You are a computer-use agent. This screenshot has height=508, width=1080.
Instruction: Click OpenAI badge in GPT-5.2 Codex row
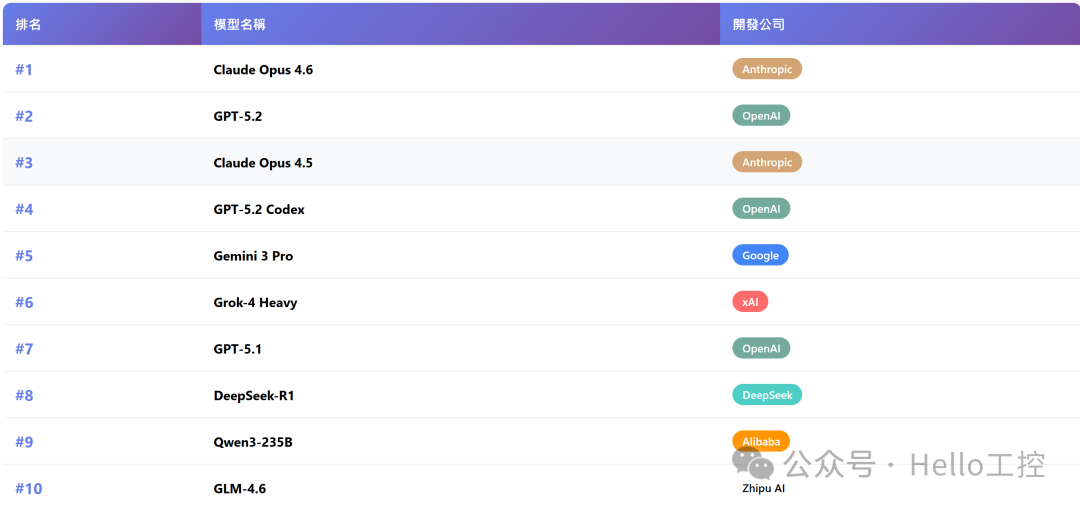coord(761,209)
